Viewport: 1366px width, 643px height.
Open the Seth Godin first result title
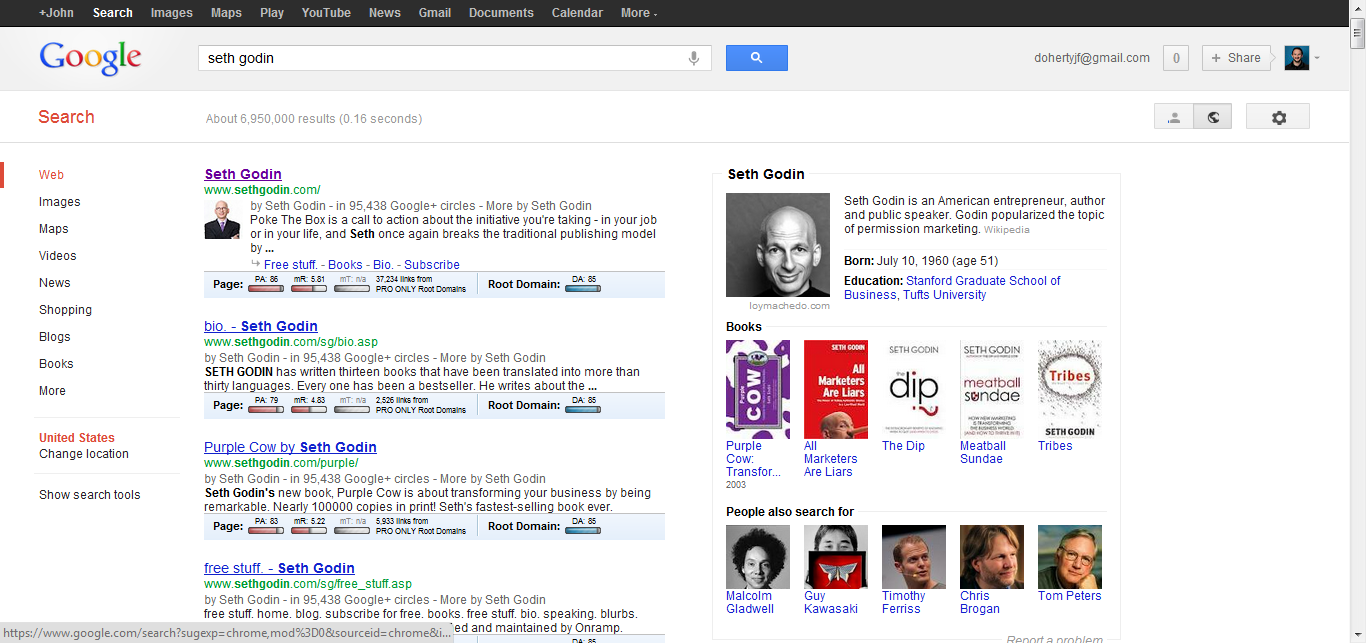click(243, 174)
